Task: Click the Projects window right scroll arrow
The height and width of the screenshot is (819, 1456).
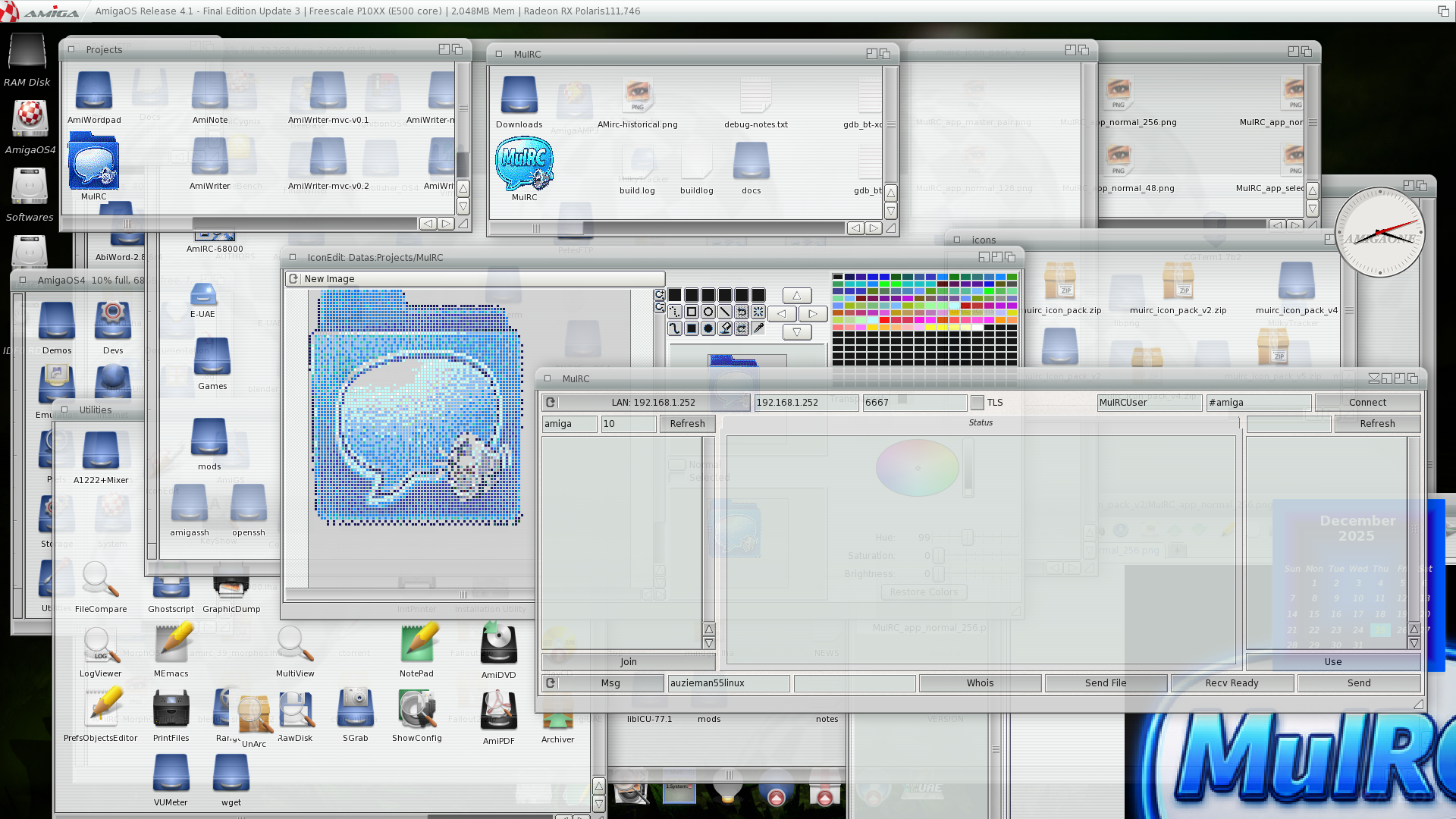Action: (x=446, y=224)
